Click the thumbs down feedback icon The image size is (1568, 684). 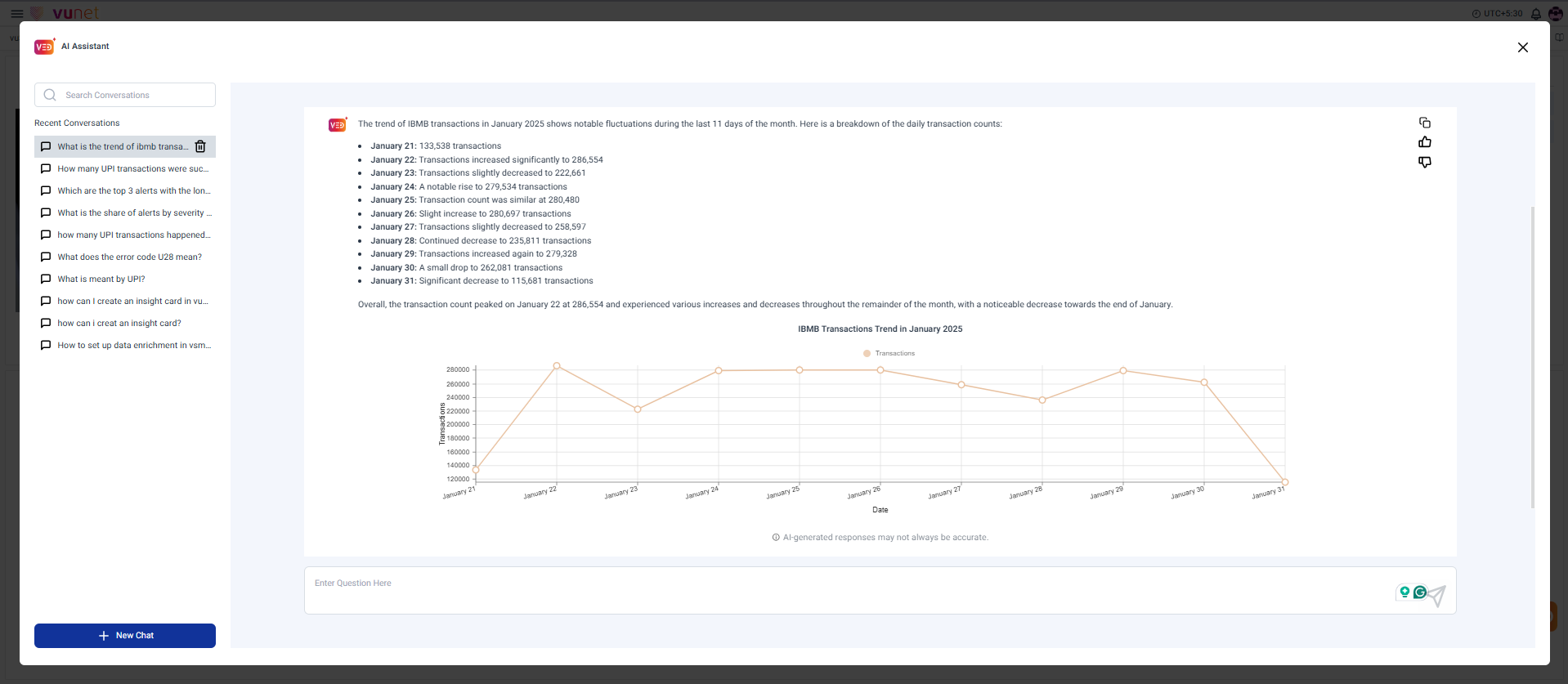[x=1425, y=162]
